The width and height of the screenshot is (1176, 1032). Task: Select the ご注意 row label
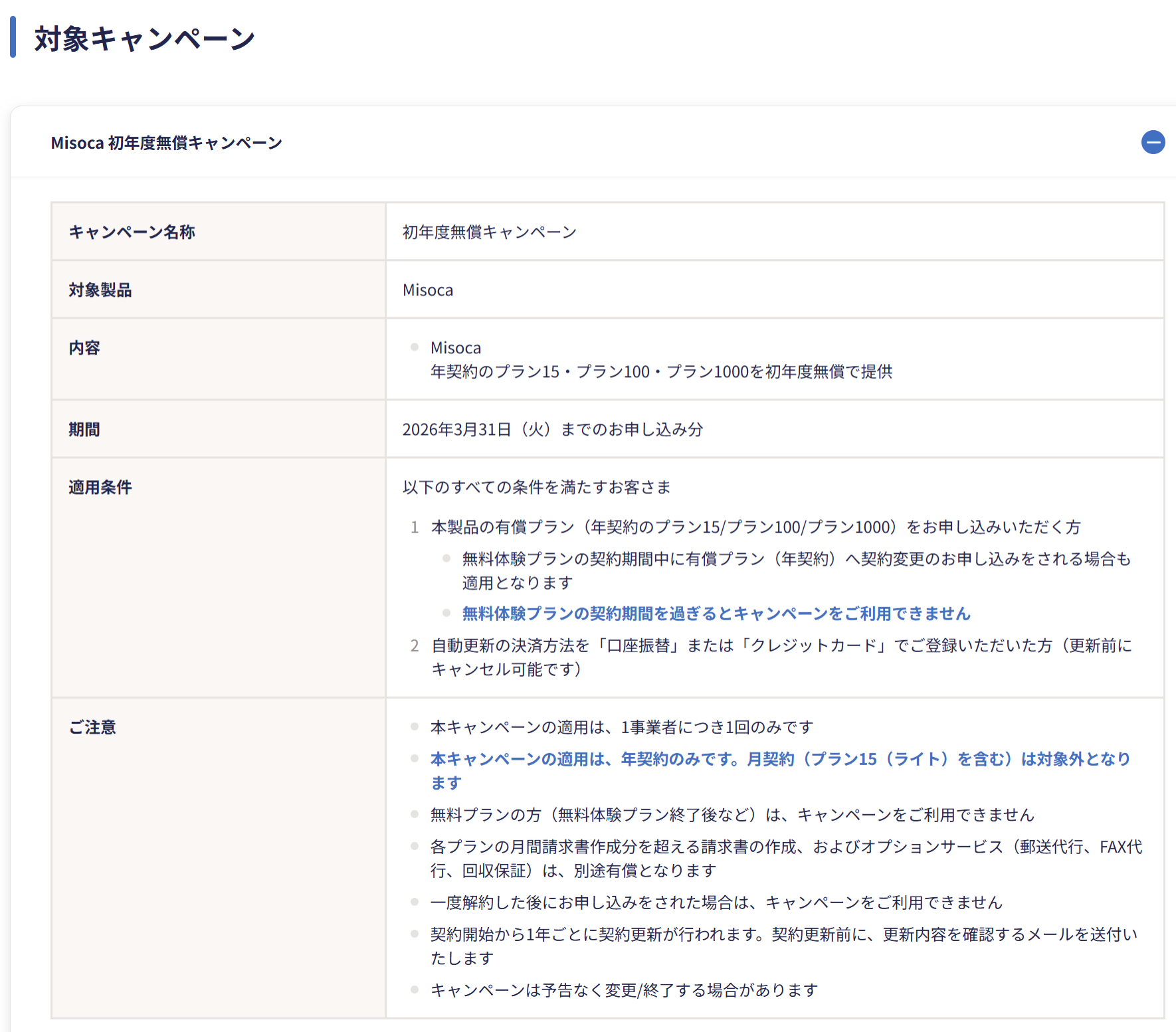click(92, 727)
